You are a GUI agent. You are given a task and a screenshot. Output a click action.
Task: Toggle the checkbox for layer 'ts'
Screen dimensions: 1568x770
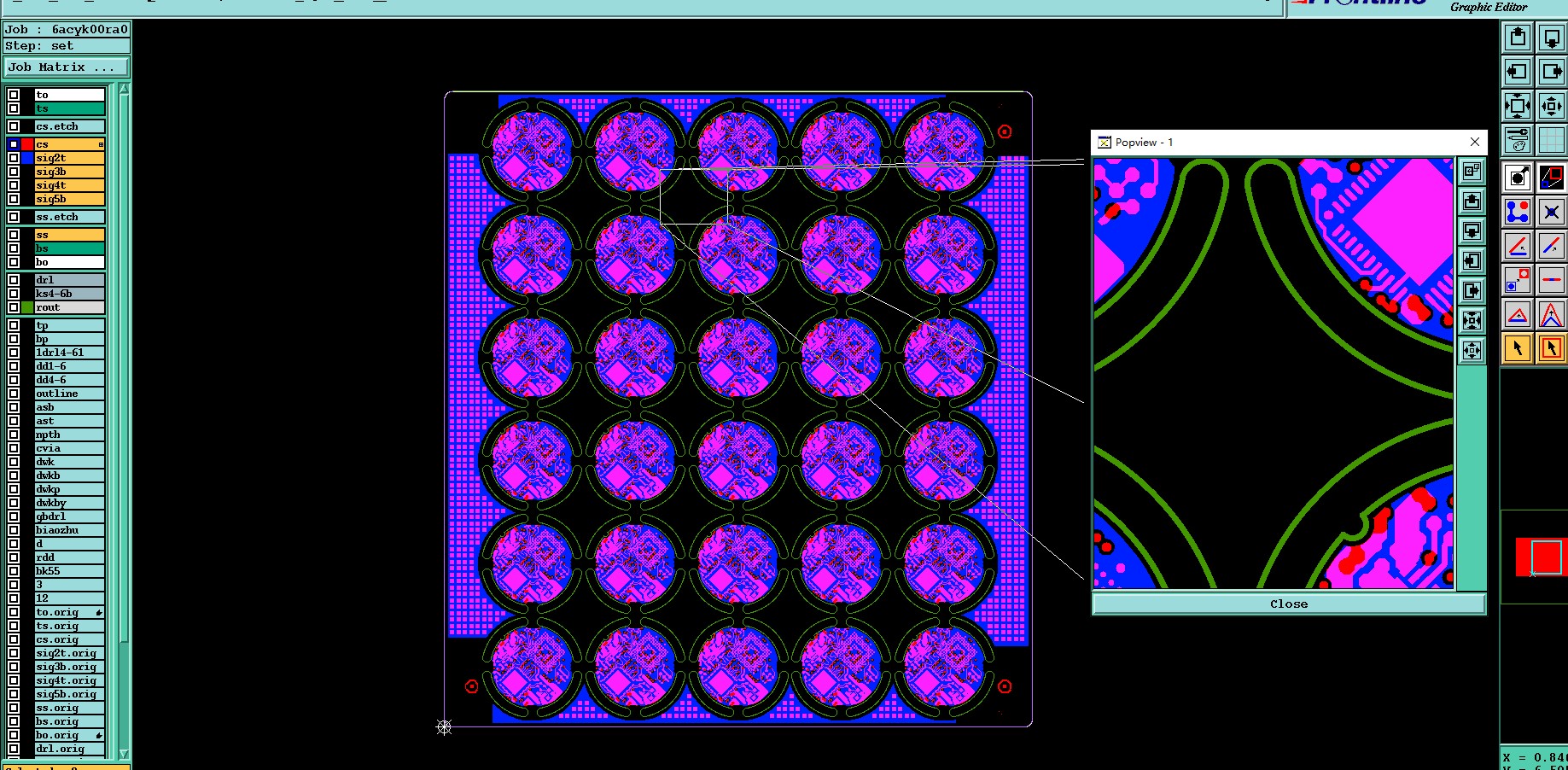click(14, 108)
